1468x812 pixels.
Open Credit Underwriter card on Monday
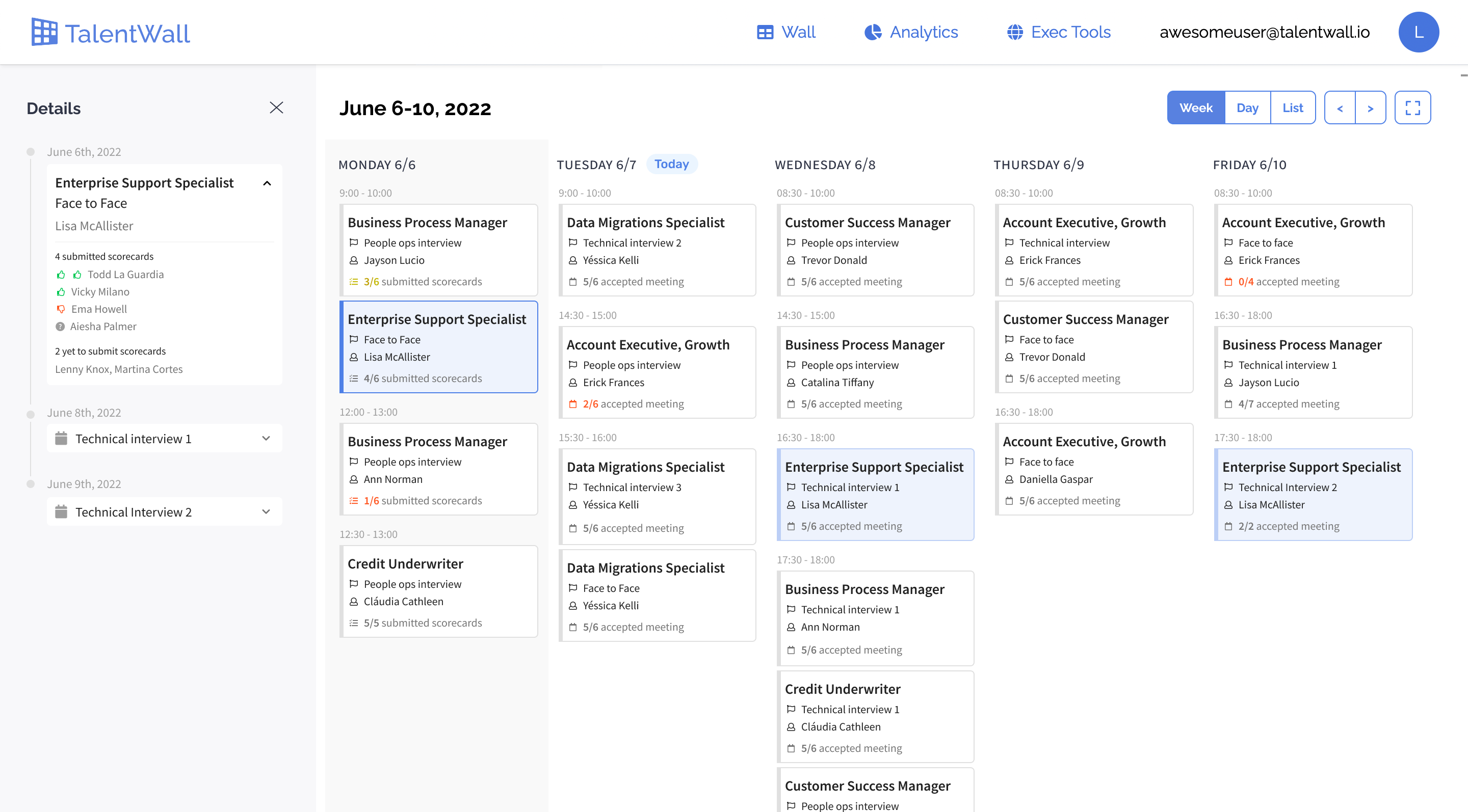(438, 591)
